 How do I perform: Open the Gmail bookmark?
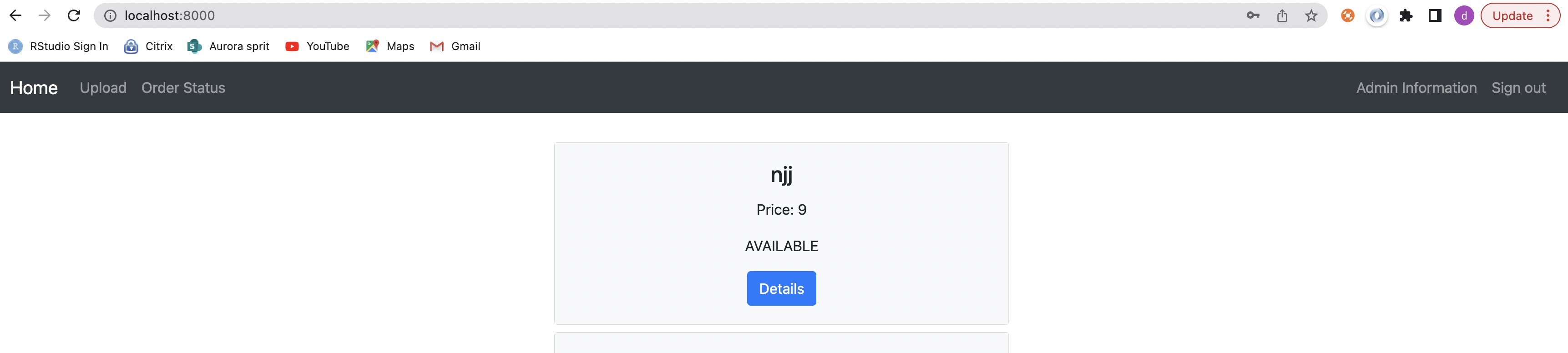pyautogui.click(x=455, y=46)
